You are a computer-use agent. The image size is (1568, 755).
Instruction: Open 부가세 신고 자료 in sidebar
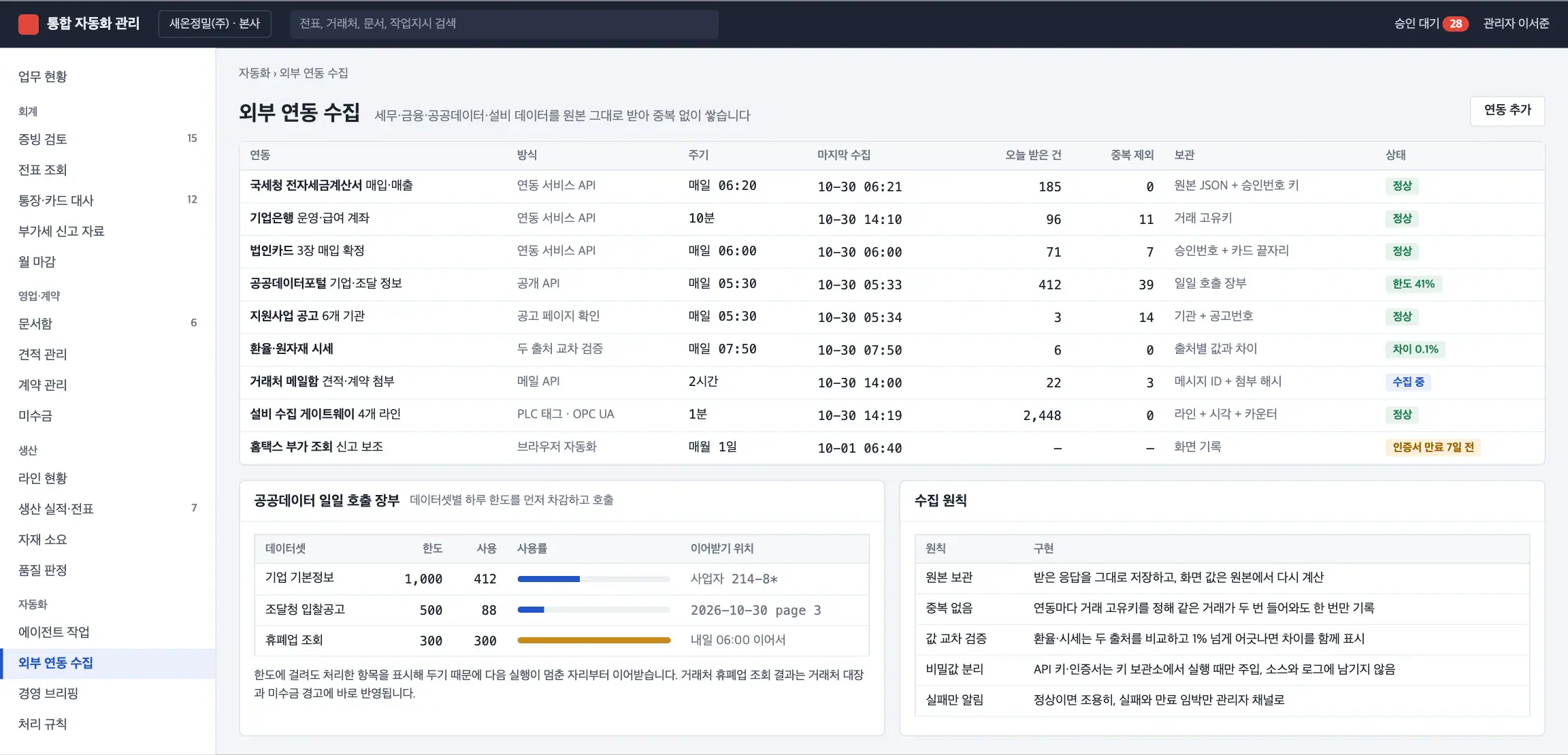click(x=108, y=231)
